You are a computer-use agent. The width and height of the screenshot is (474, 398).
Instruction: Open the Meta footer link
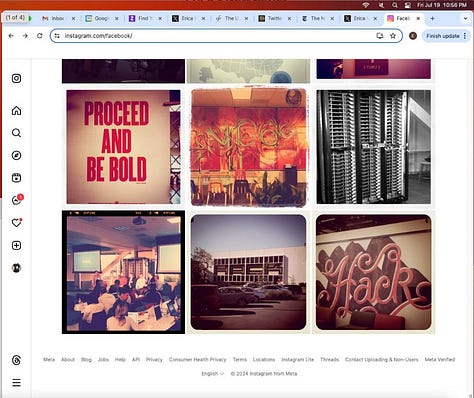(x=49, y=359)
